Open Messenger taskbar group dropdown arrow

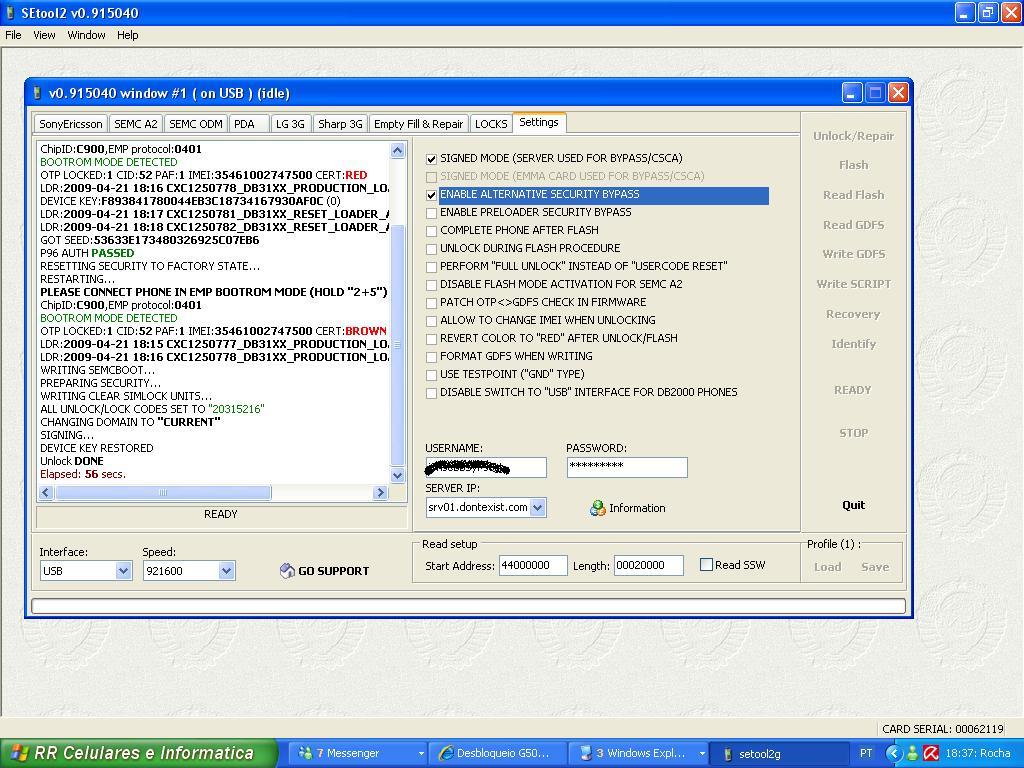click(421, 754)
